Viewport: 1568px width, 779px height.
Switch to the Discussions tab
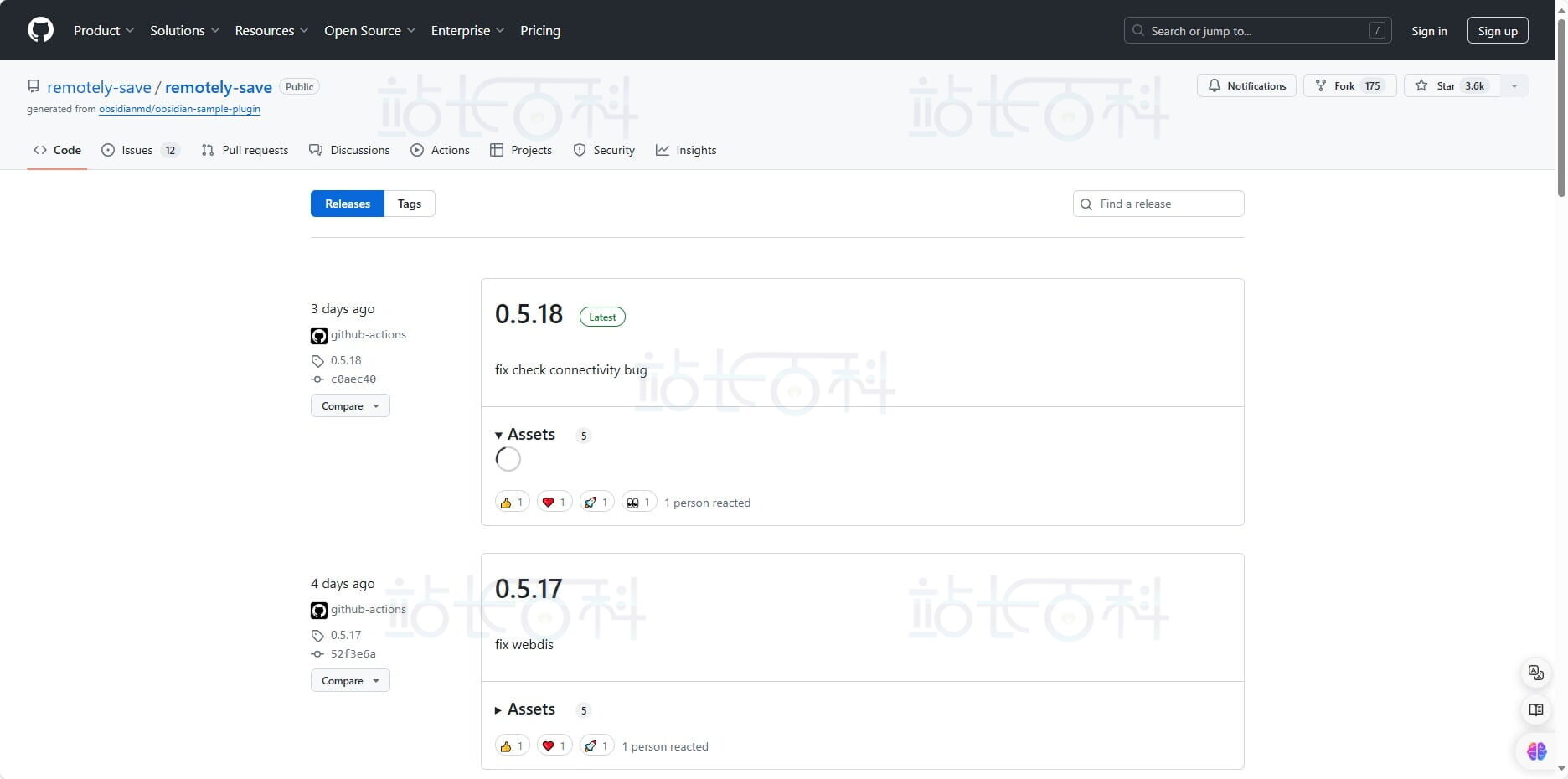(349, 150)
